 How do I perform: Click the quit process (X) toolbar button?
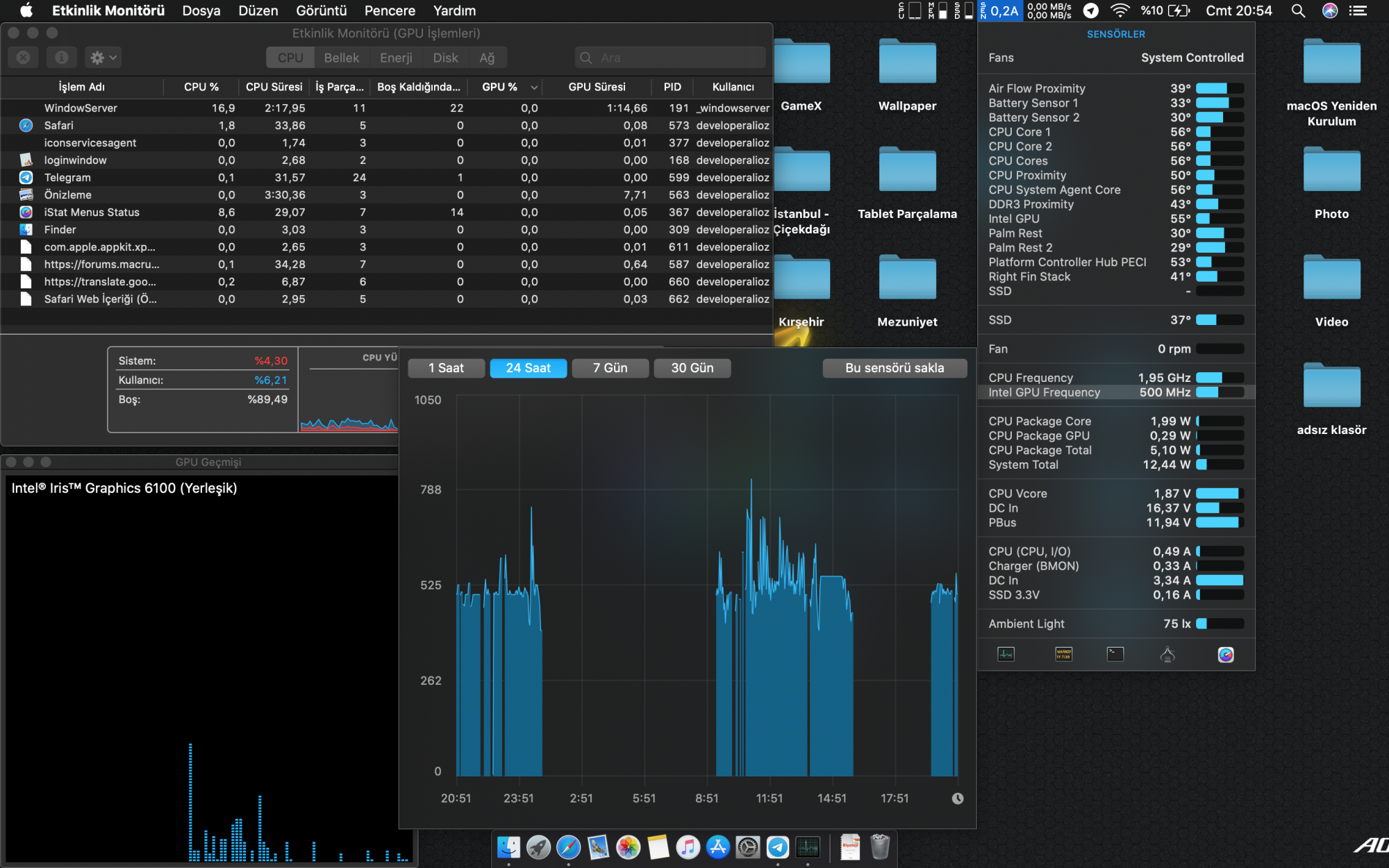23,58
